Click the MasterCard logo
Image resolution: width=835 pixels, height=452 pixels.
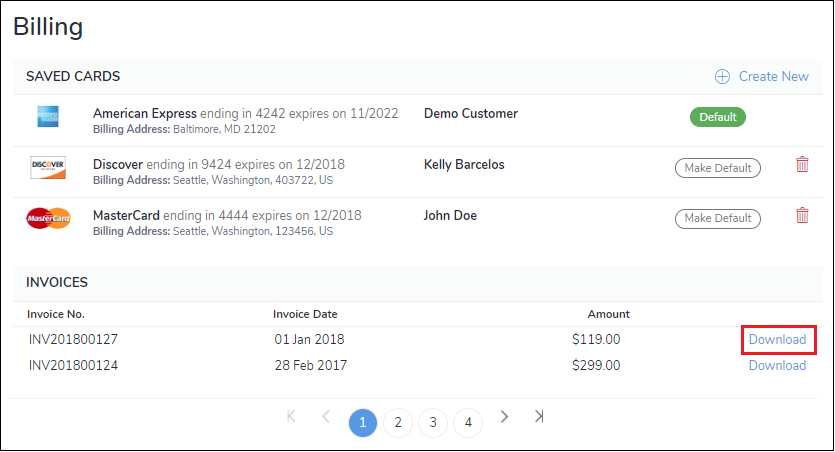pyautogui.click(x=48, y=218)
